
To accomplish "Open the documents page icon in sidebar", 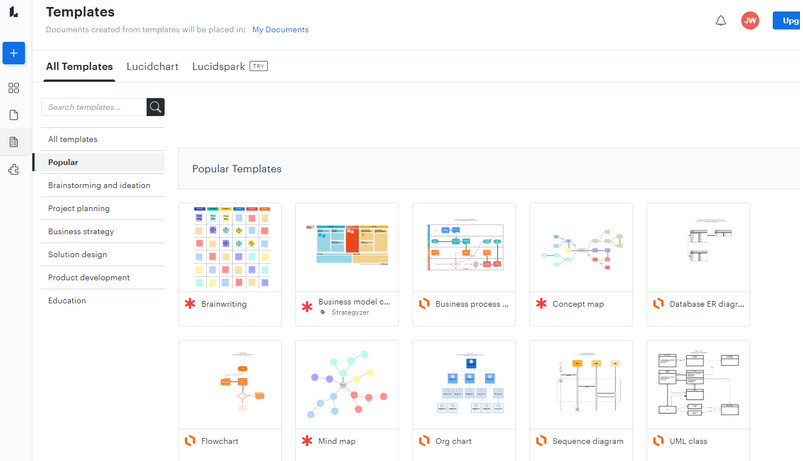I will 14,115.
